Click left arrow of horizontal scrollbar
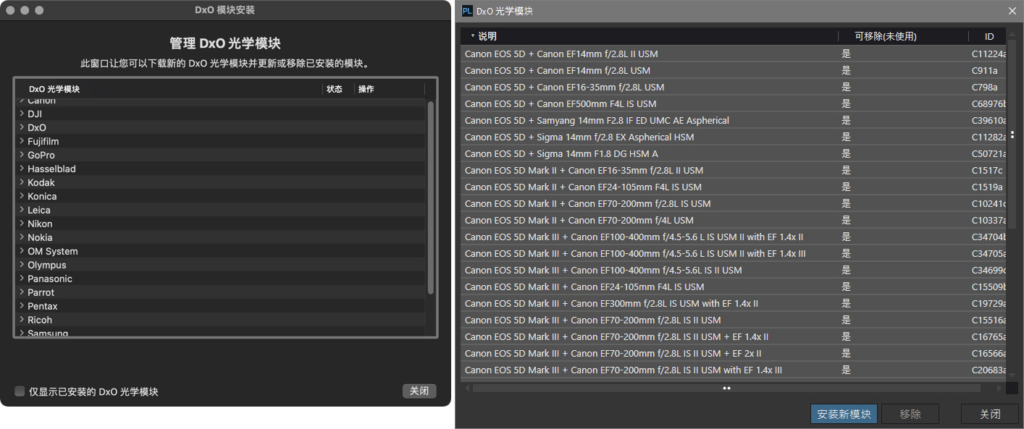This screenshot has width=1024, height=429. tap(466, 388)
